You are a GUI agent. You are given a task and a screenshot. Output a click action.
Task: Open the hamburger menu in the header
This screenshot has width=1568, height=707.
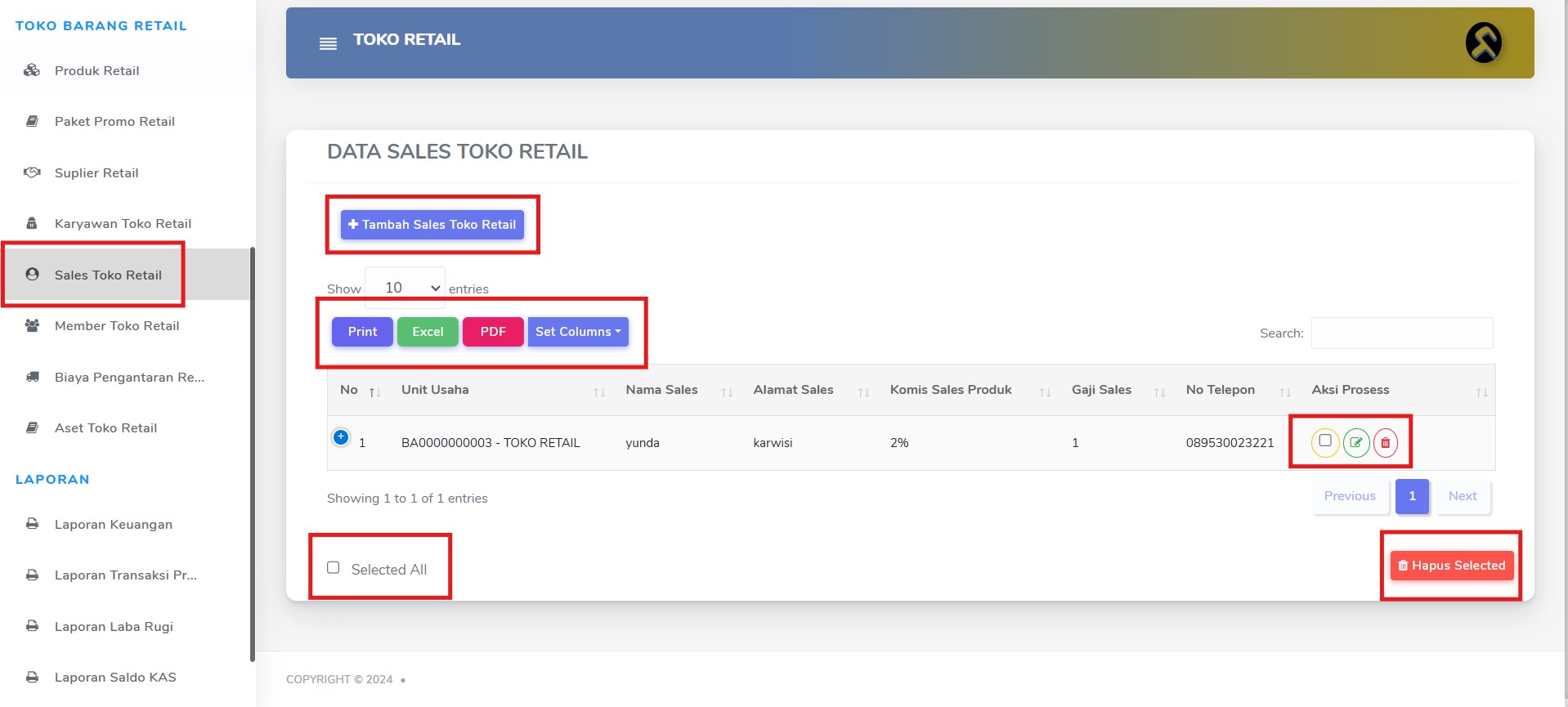click(328, 43)
